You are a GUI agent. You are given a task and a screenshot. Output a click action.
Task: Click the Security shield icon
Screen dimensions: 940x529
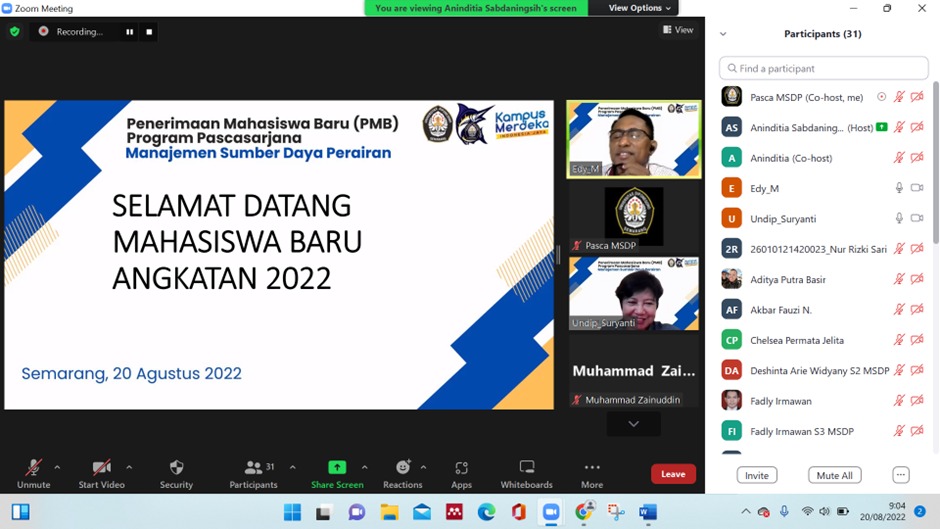176,467
